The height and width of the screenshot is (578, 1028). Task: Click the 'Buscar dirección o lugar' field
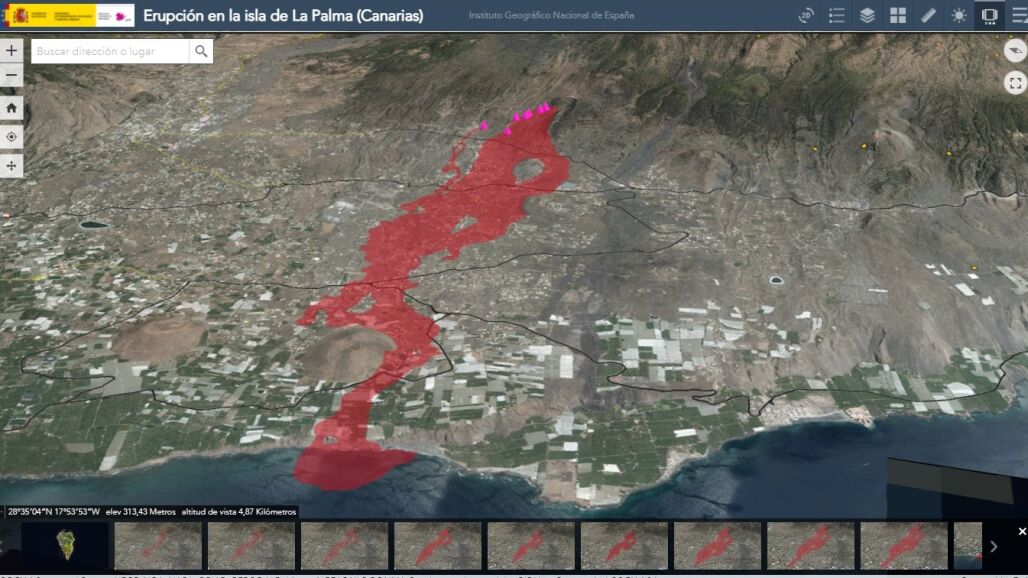[110, 51]
